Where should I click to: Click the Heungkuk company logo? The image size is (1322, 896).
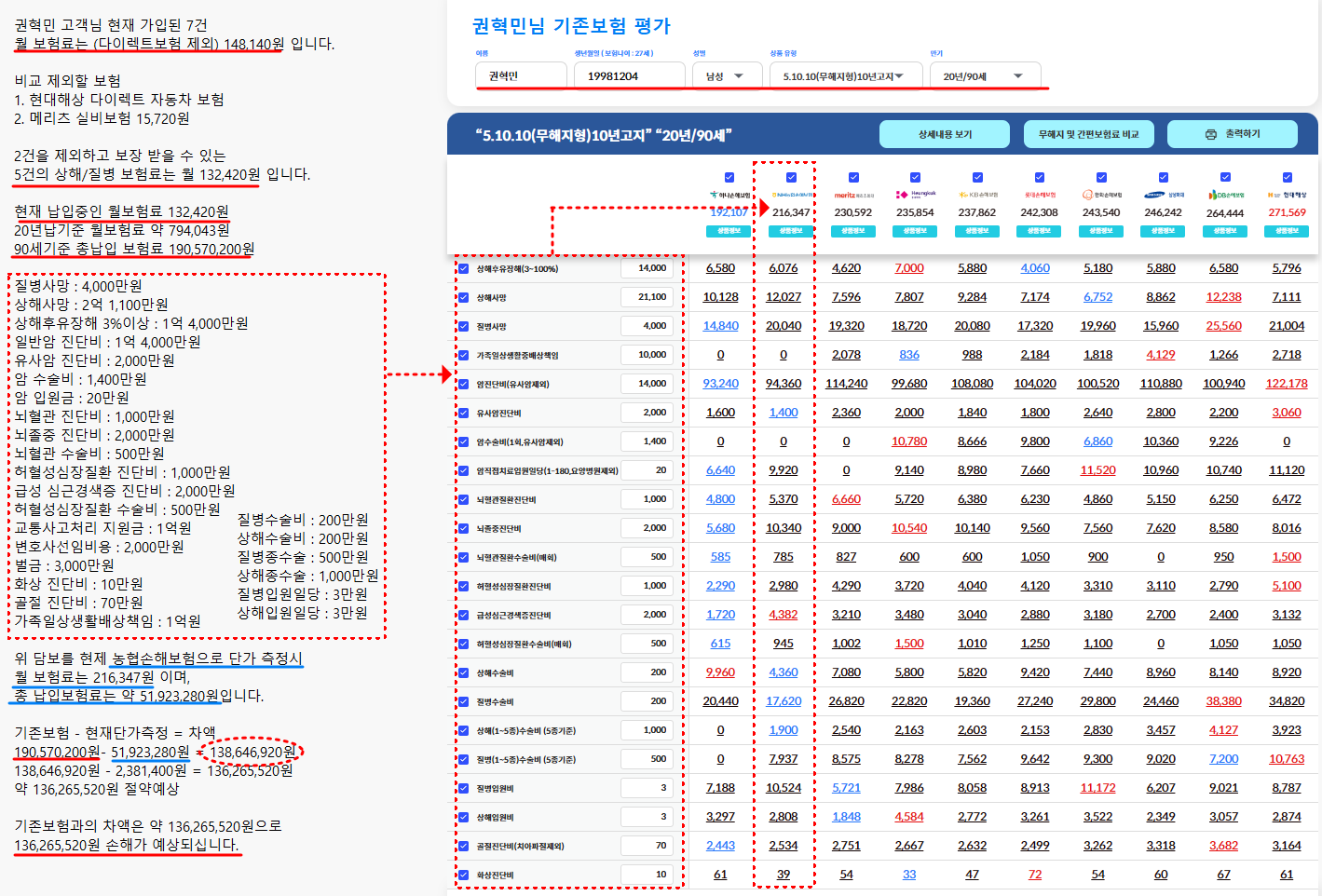point(915,196)
